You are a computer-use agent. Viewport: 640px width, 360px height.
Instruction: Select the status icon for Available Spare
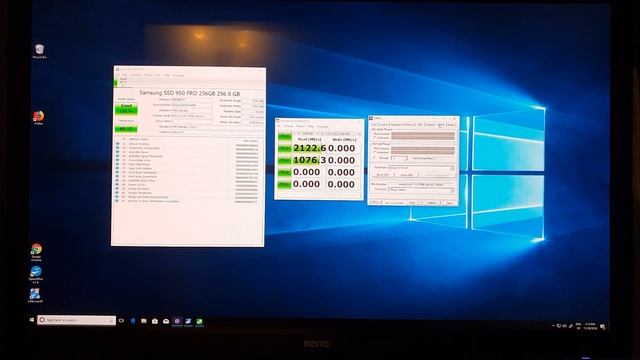[118, 152]
